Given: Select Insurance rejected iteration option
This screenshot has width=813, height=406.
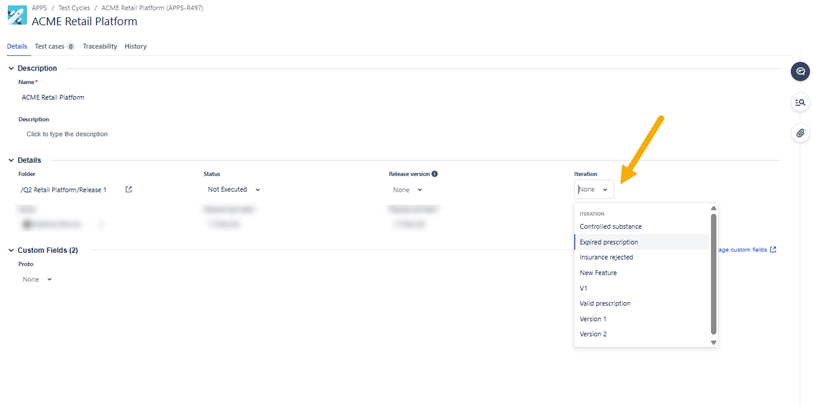Looking at the screenshot, I should tap(642, 257).
